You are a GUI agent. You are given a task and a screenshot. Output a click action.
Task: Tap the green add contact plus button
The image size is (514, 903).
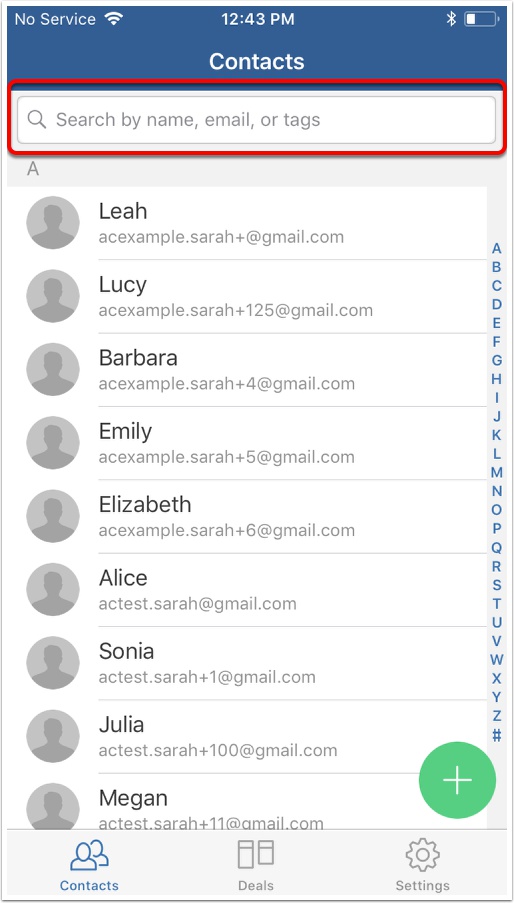[x=457, y=780]
